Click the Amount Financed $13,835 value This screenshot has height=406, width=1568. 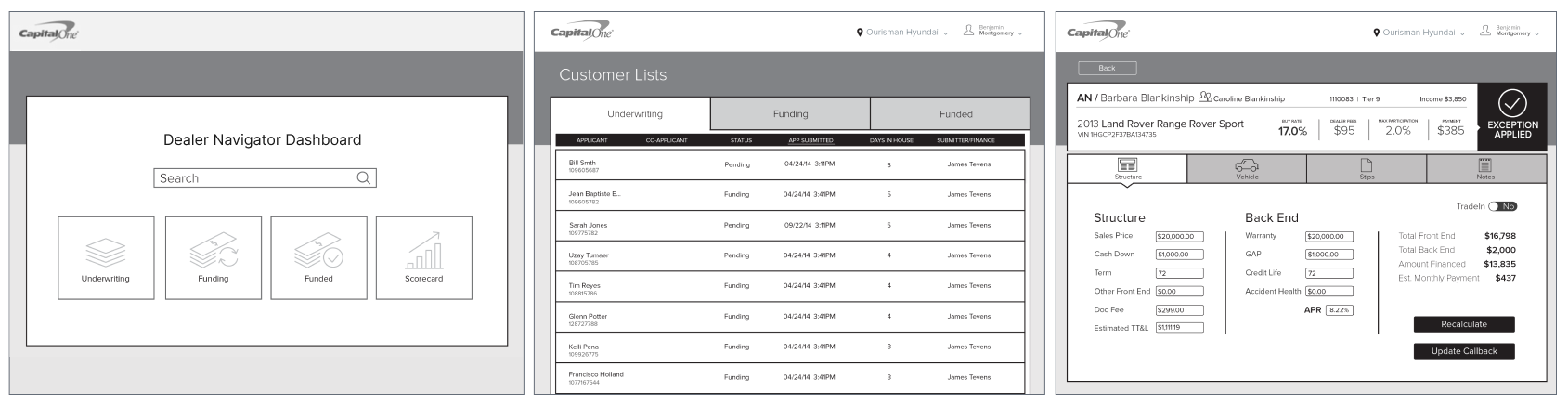1499,264
